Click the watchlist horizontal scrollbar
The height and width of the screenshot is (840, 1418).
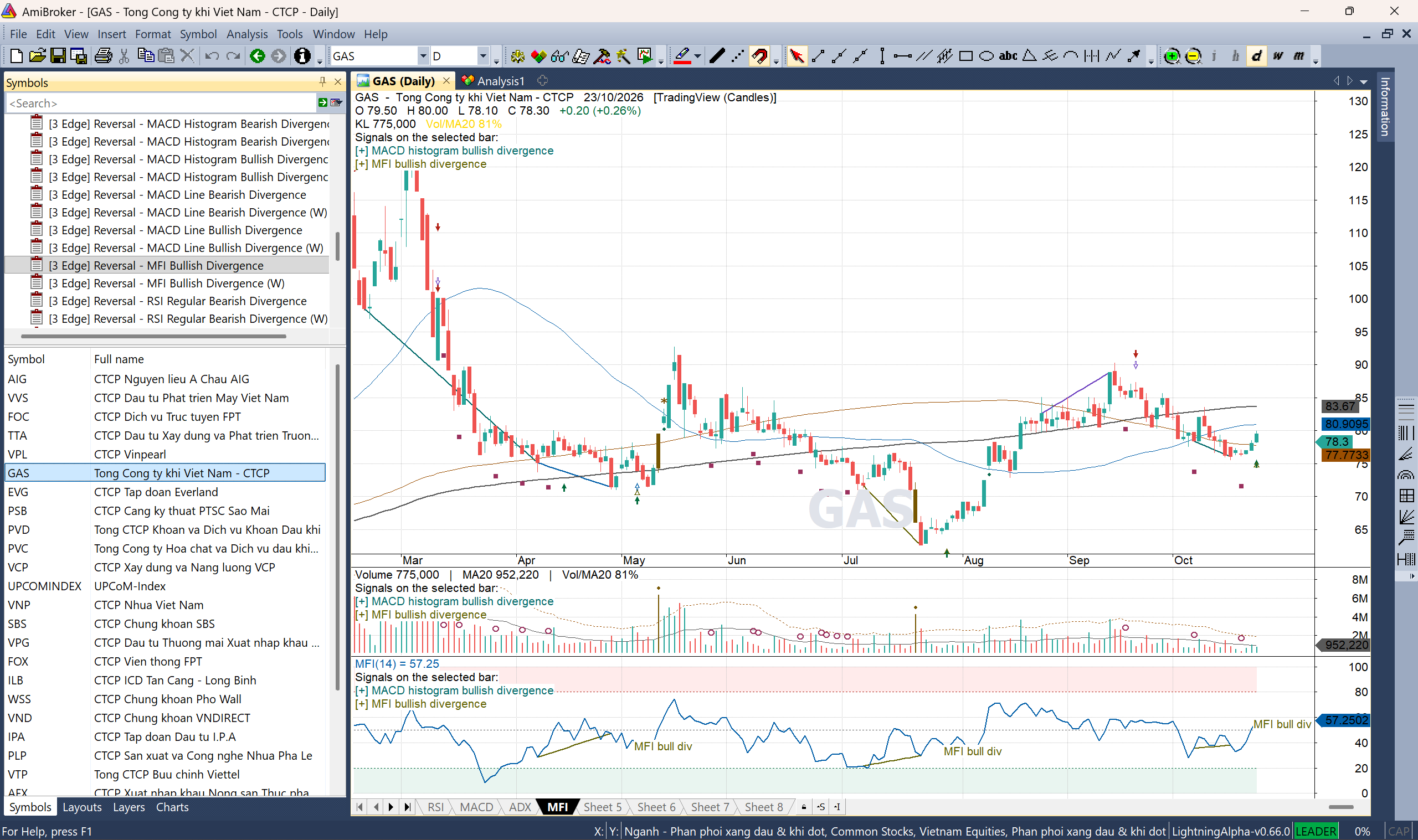pos(153,336)
